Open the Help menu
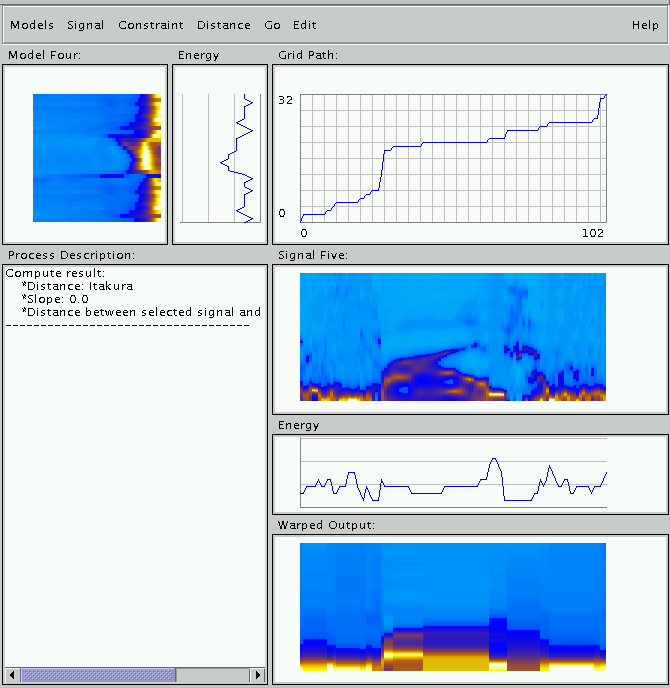 tap(645, 25)
